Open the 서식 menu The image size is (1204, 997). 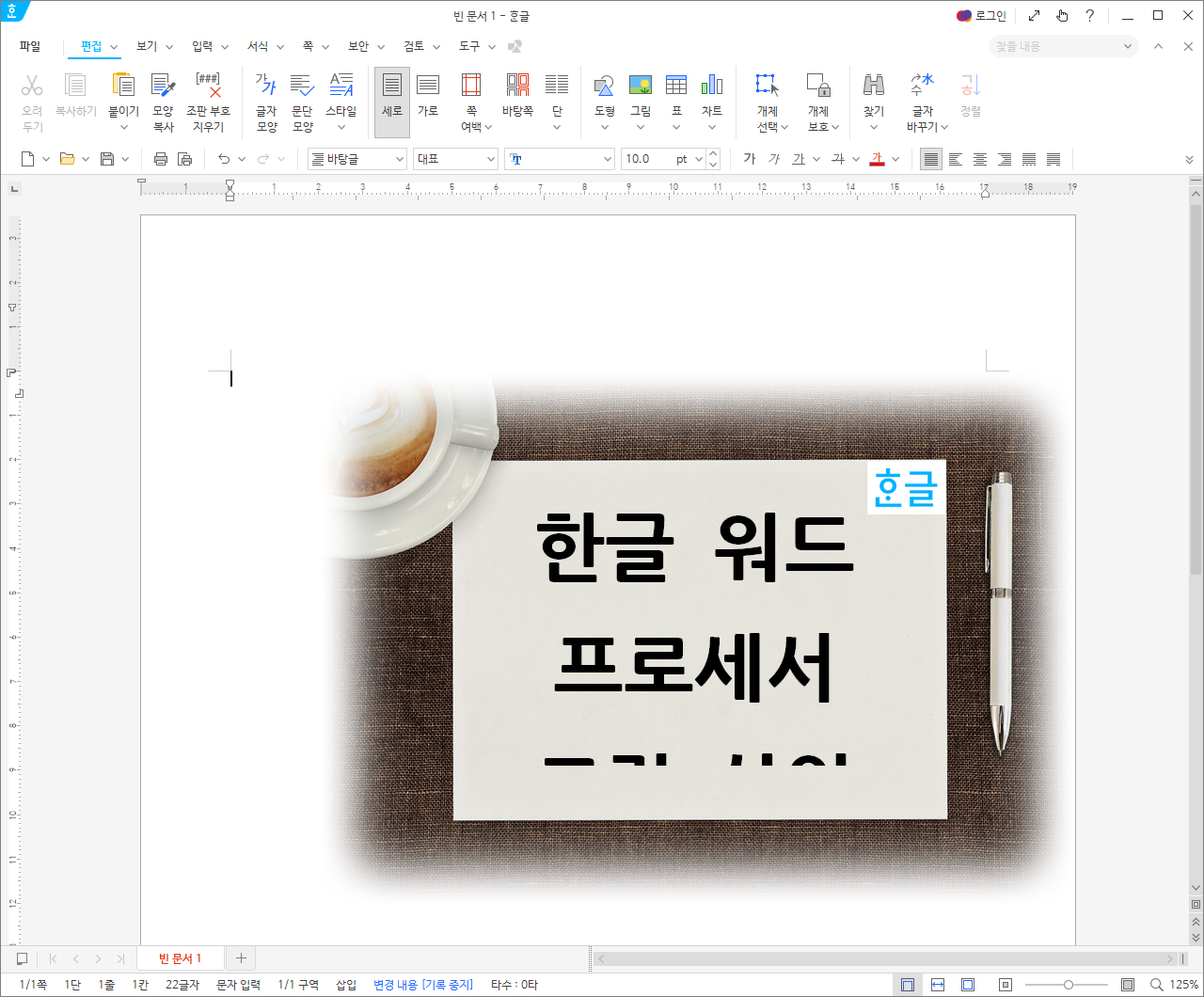(x=258, y=46)
